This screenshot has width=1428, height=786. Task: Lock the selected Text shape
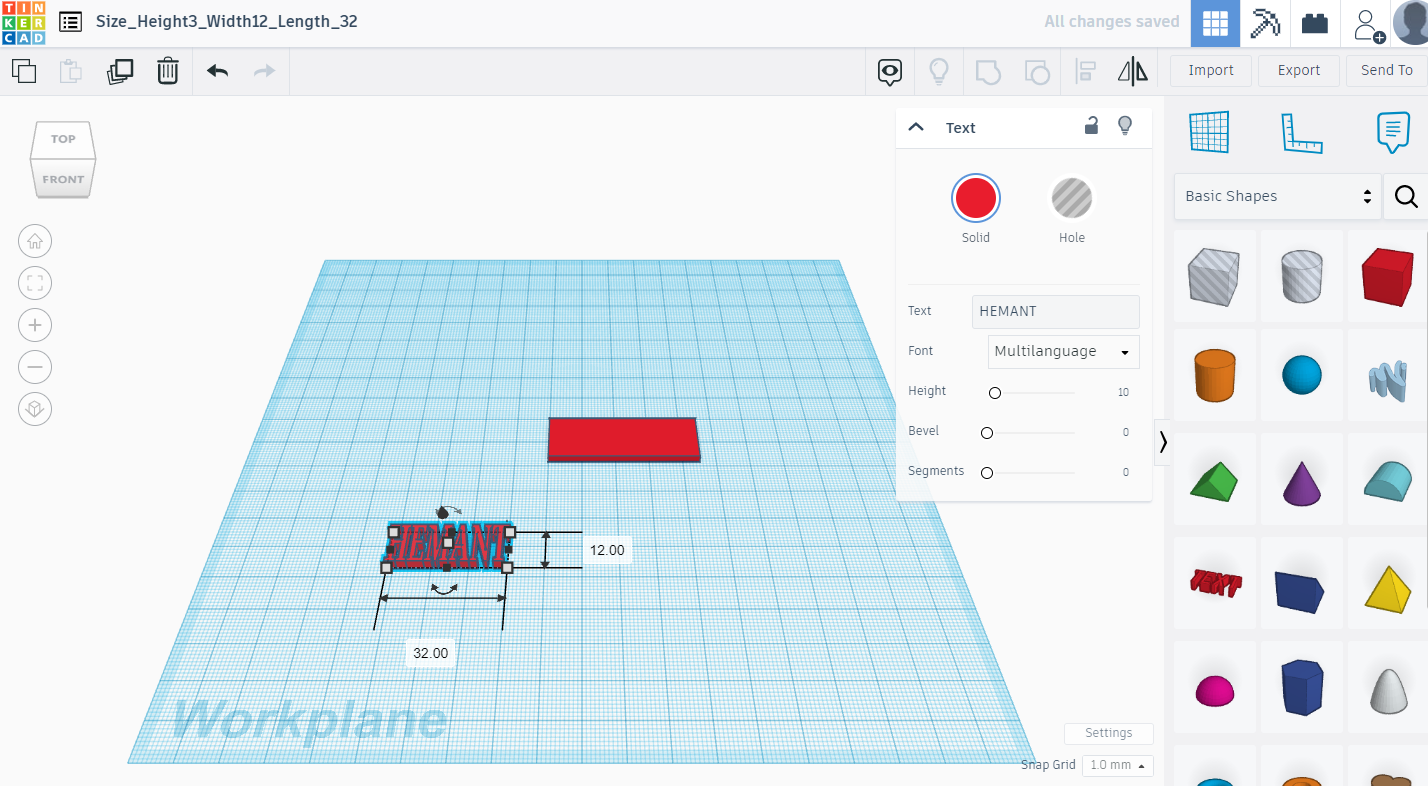(1091, 126)
